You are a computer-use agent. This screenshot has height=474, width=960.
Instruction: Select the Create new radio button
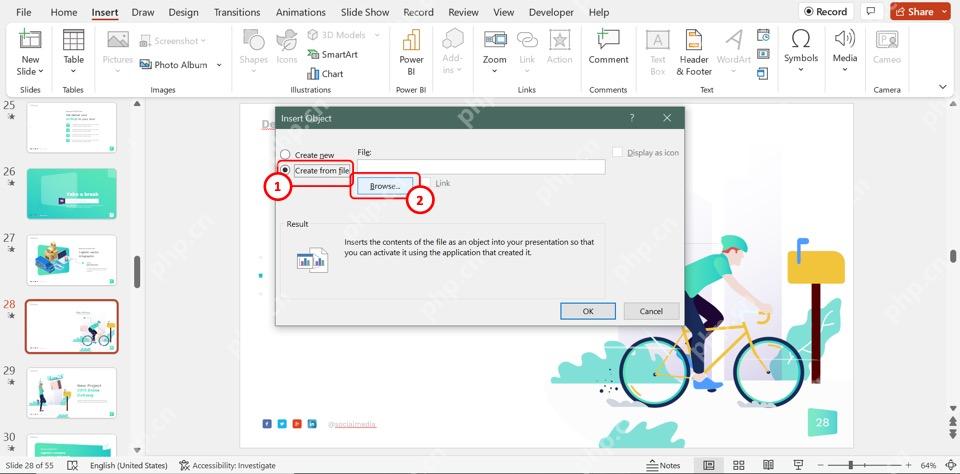[x=285, y=155]
